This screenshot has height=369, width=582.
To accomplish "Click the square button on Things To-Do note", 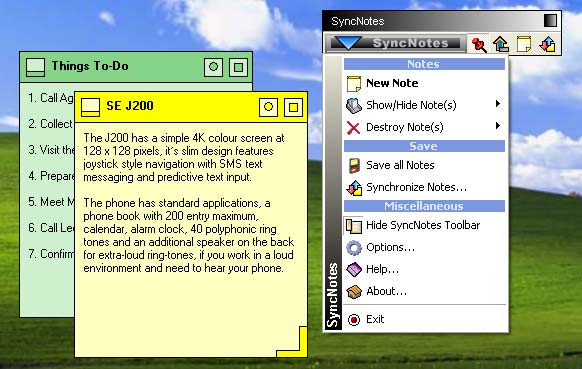I will 238,67.
